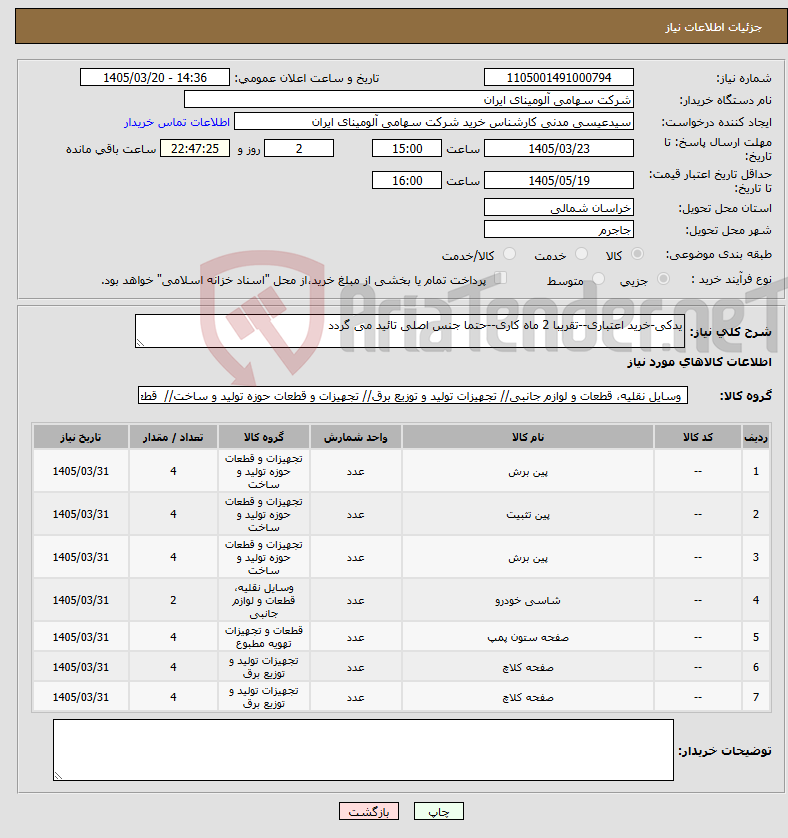
Task: Click the گروه کالا field
Action: (413, 396)
